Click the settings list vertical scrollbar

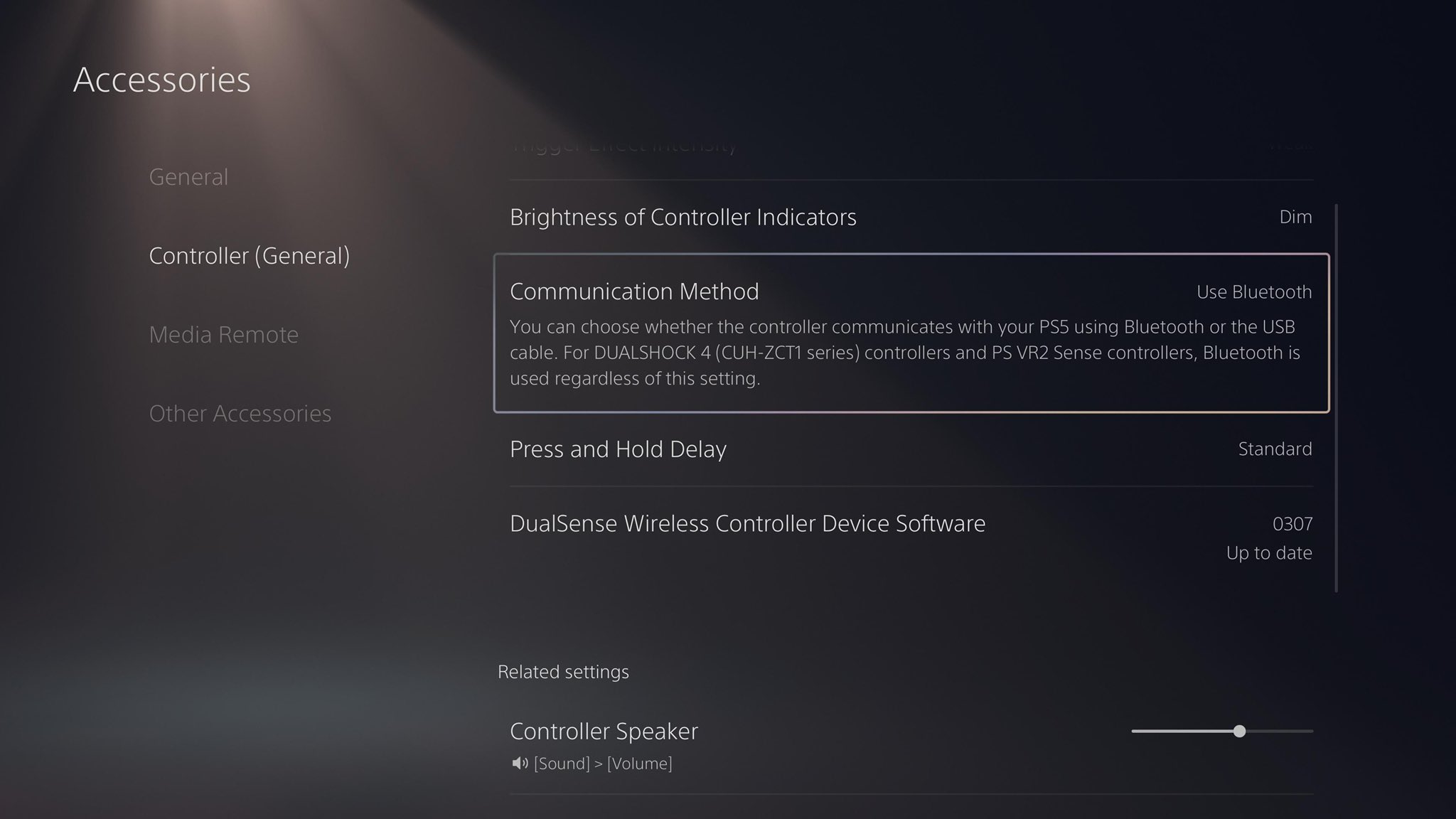(x=1337, y=398)
